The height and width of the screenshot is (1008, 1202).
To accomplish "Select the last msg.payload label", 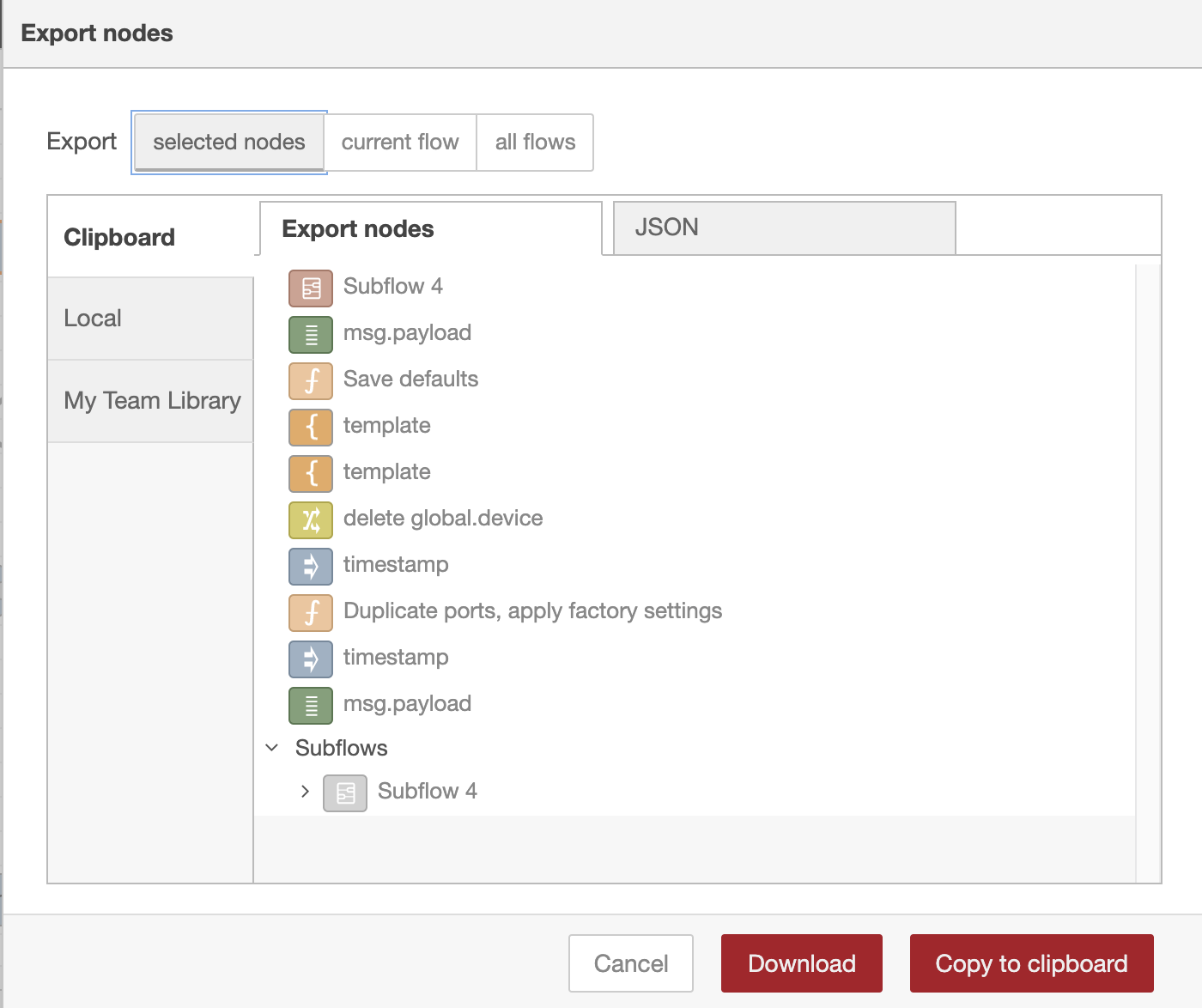I will click(x=407, y=704).
